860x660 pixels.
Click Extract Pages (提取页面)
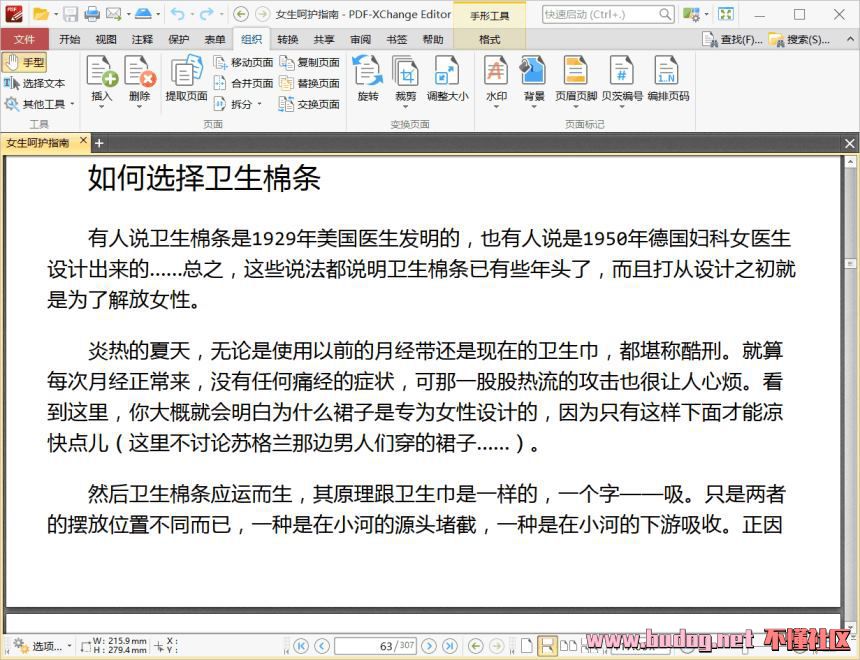(x=186, y=78)
